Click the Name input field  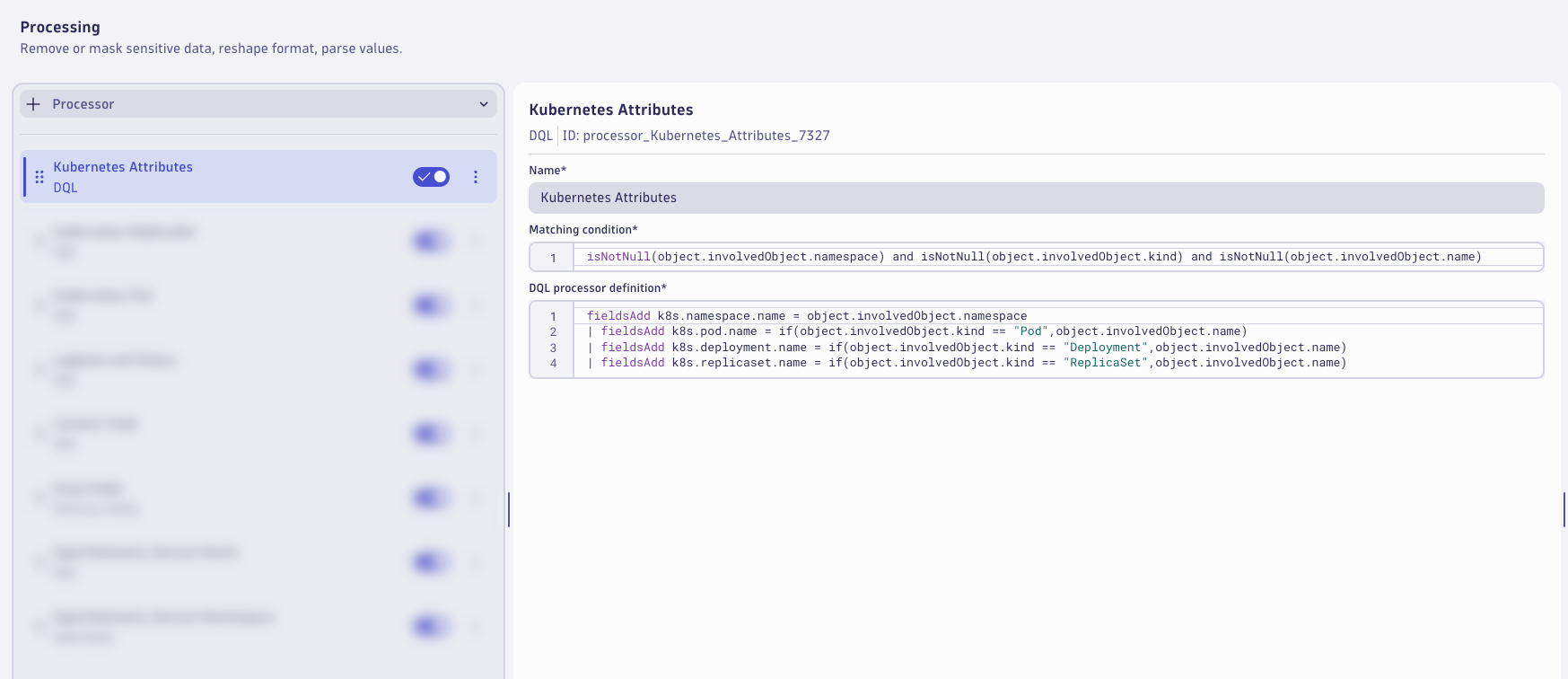1037,198
